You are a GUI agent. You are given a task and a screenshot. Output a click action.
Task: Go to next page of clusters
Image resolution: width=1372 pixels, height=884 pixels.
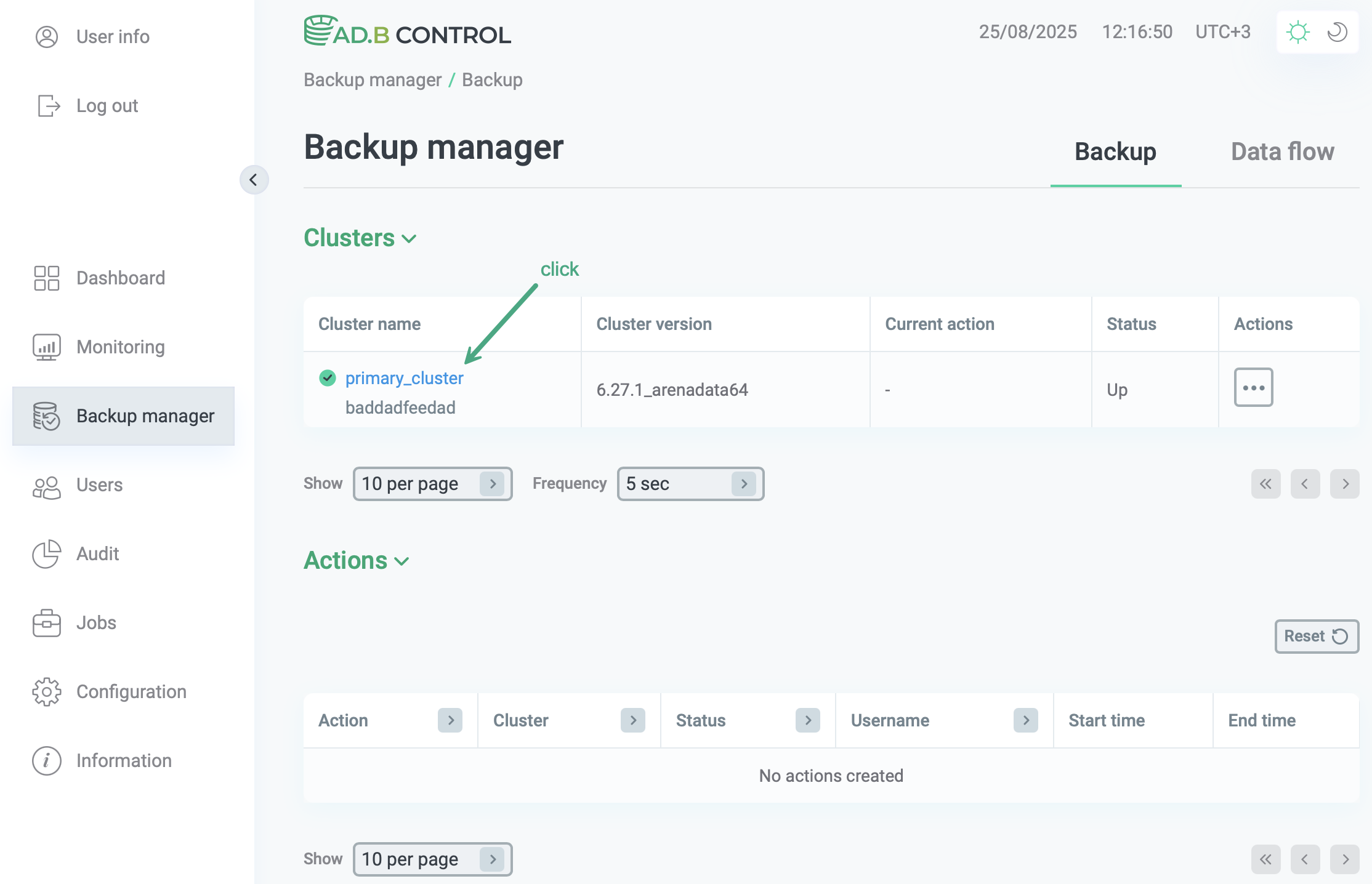[x=1345, y=484]
